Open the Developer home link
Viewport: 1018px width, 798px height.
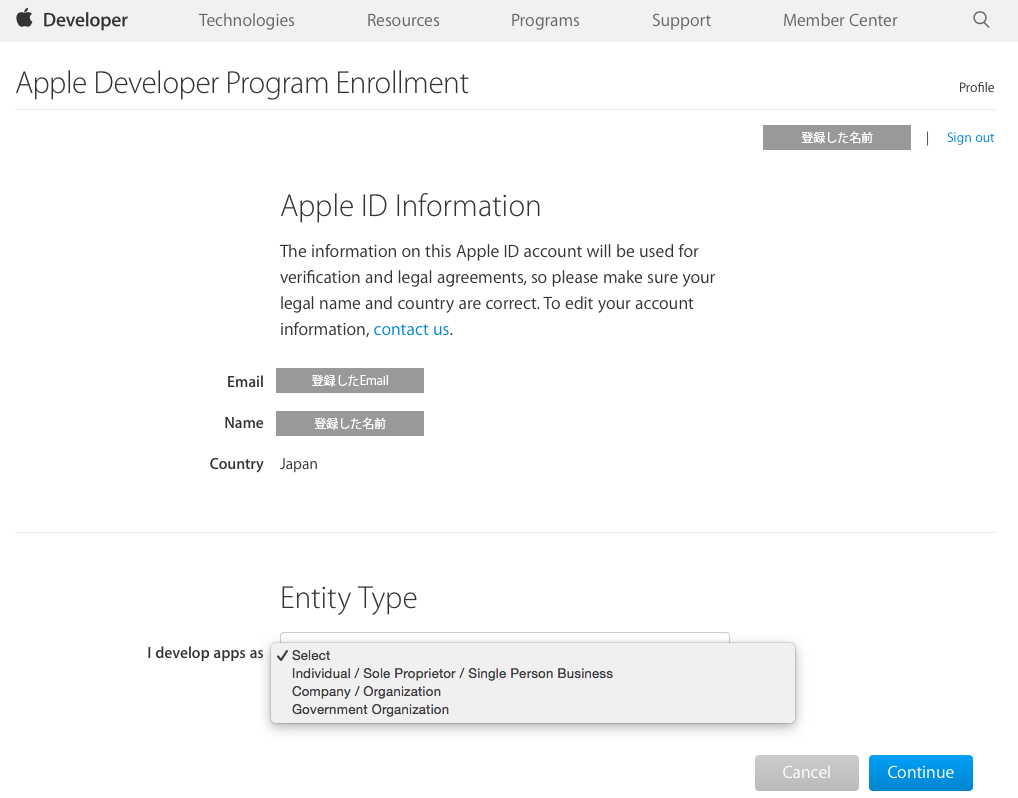[x=85, y=20]
